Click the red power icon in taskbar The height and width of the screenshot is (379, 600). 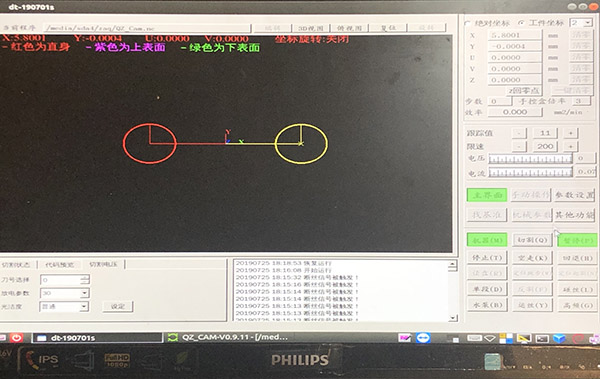click(x=16, y=338)
